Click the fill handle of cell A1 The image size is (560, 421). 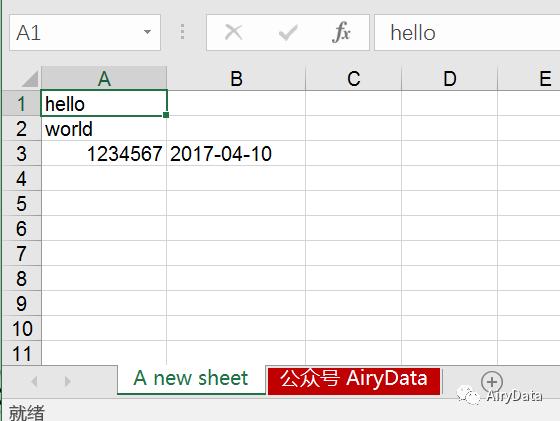coord(166,115)
